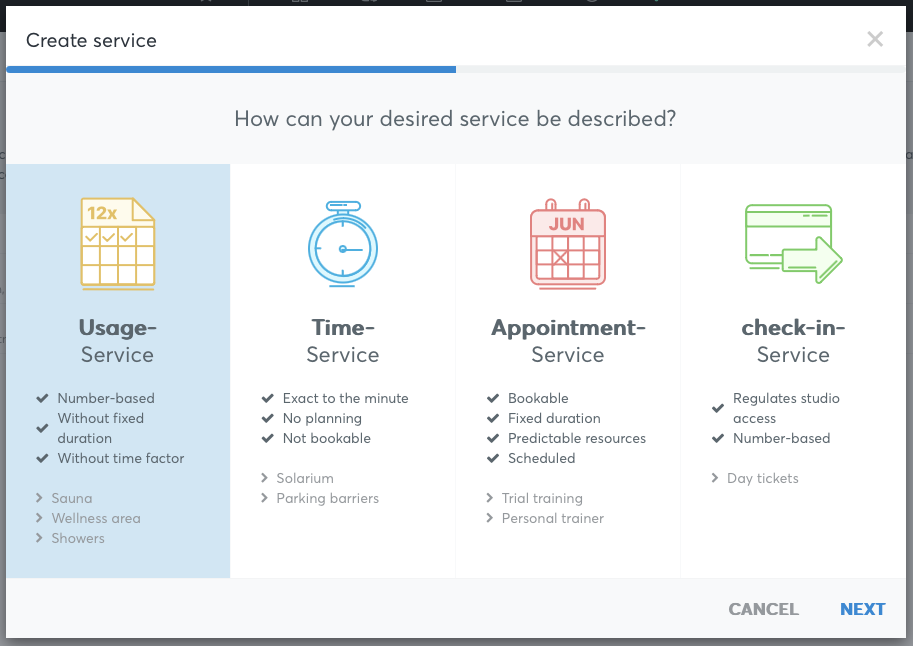The image size is (913, 646).
Task: Click the 'Regulates studio access' text
Action: [786, 408]
